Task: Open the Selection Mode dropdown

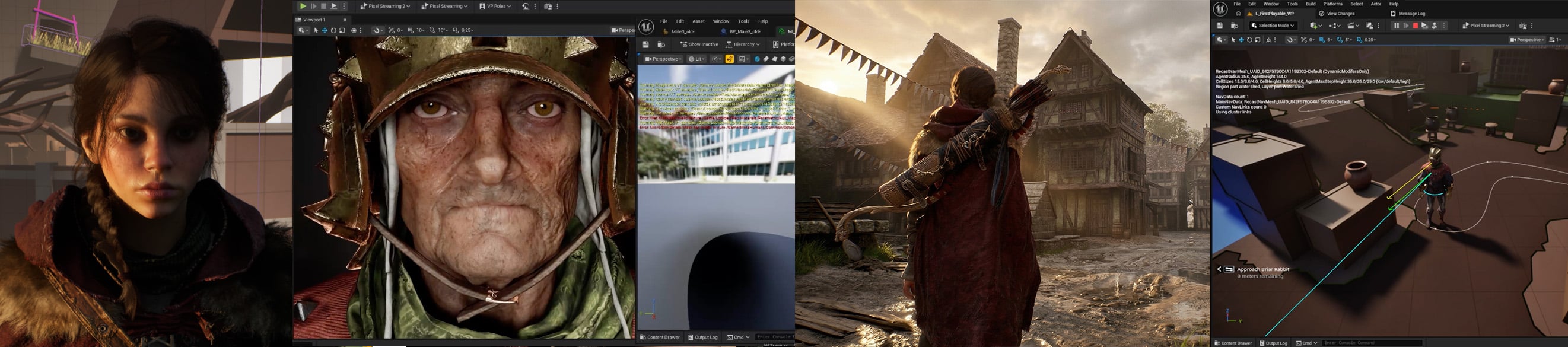Action: coord(1273,26)
